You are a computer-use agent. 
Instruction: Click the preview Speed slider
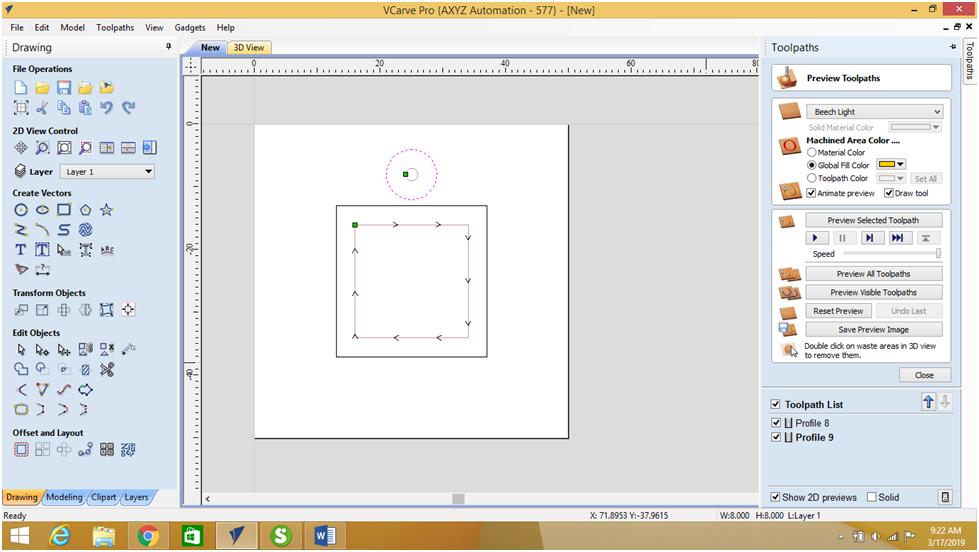pyautogui.click(x=892, y=254)
